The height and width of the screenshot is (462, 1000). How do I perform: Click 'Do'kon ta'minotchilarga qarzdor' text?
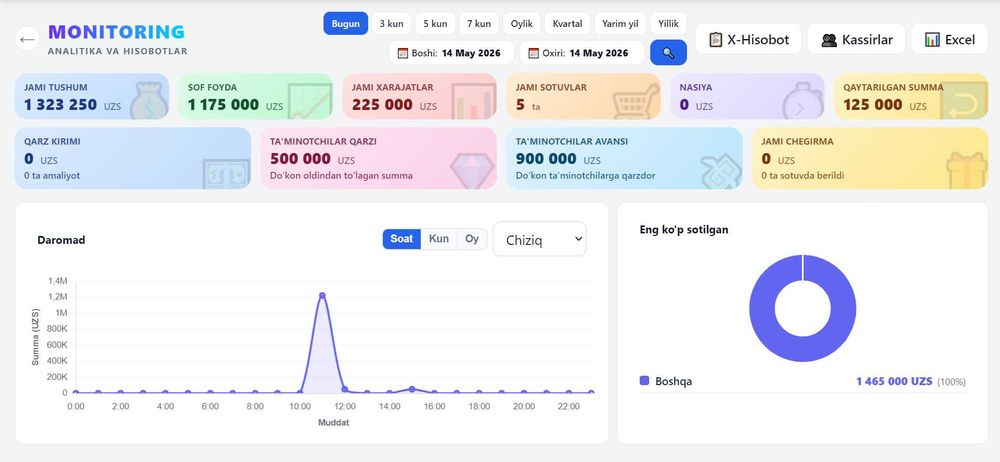(585, 175)
